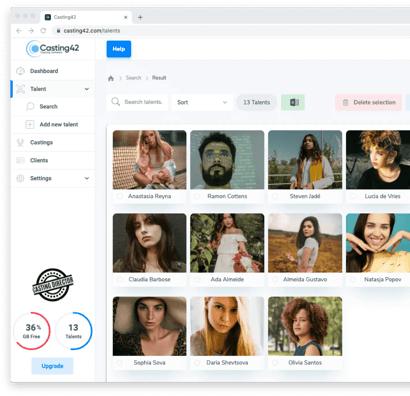Click the Dashboard gauge icon

(x=20, y=71)
